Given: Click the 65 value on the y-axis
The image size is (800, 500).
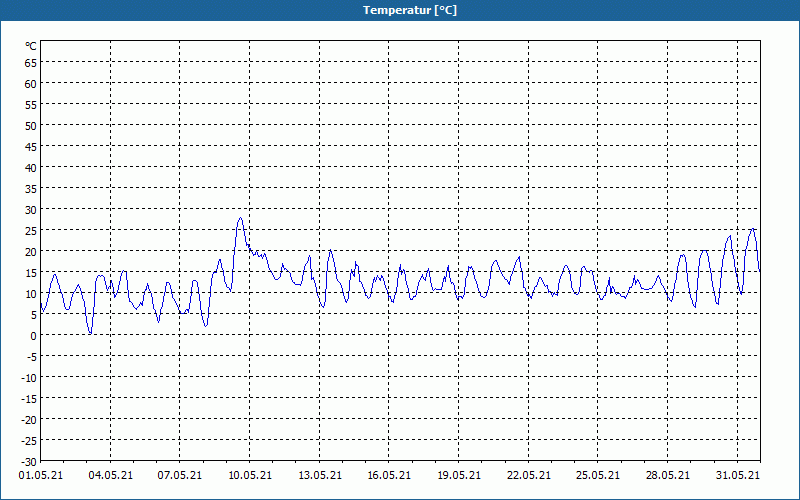Looking at the screenshot, I should (x=31, y=63).
